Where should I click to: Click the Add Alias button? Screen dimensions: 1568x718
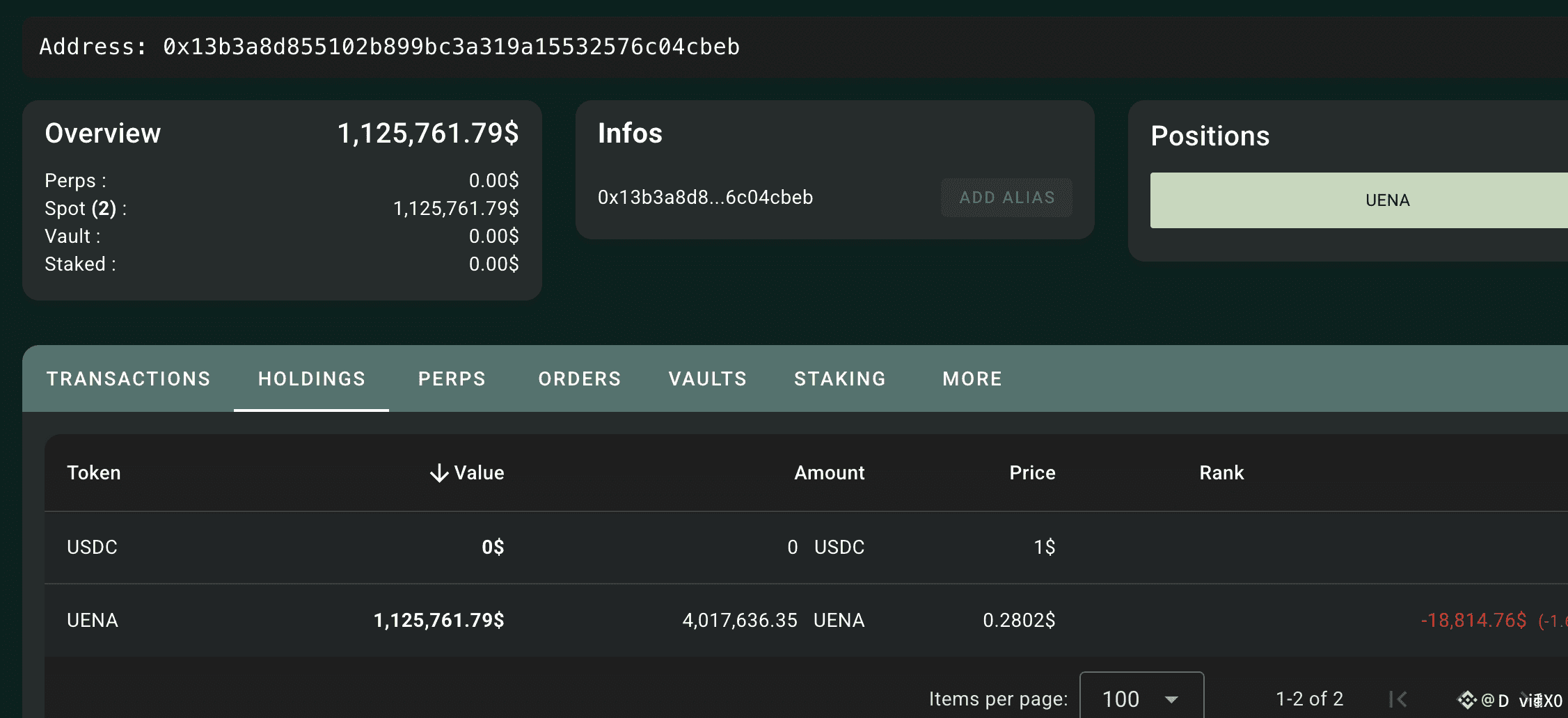pos(1006,198)
